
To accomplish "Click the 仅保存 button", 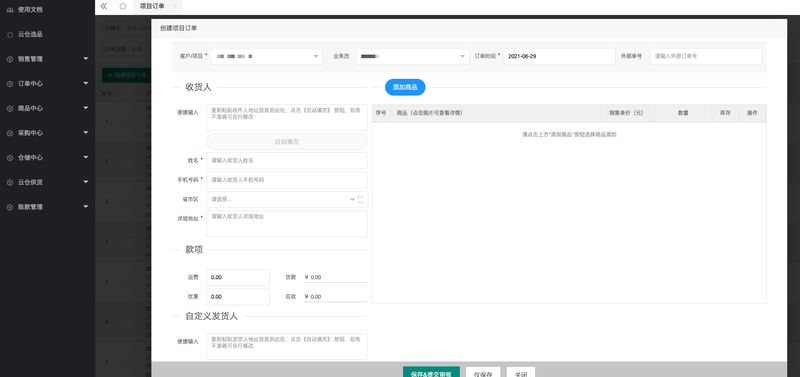I will click(483, 372).
